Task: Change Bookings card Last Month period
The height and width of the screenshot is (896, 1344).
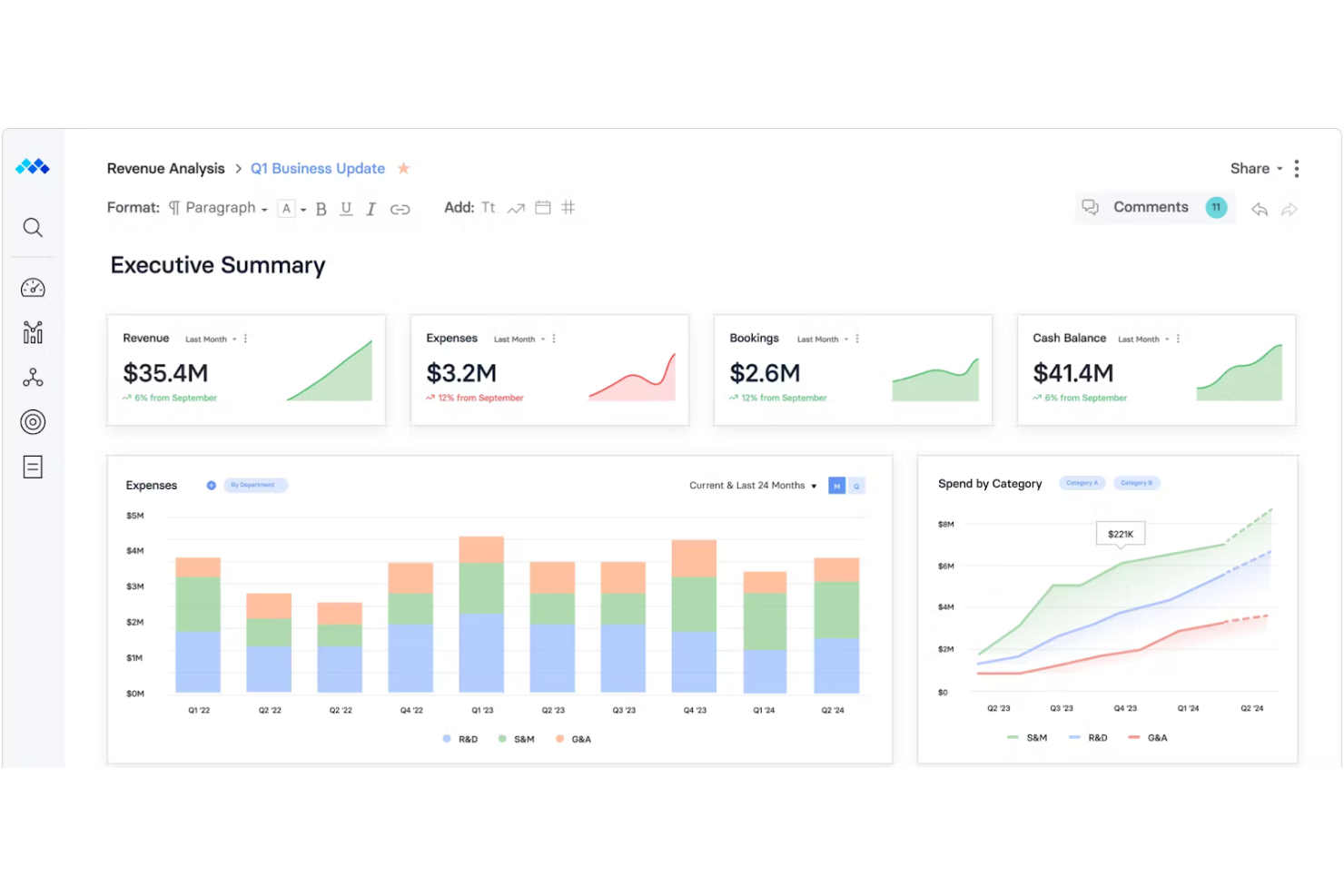Action: pos(823,340)
